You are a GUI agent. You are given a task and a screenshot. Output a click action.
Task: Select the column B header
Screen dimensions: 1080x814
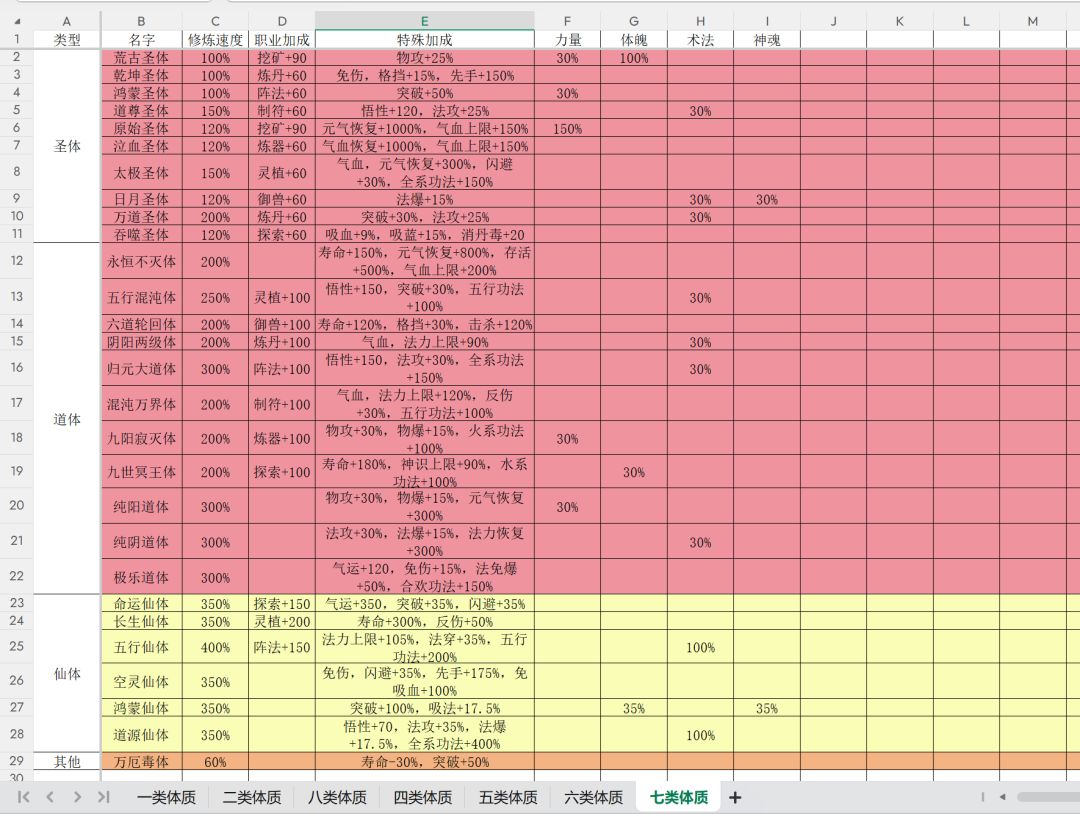click(x=141, y=21)
